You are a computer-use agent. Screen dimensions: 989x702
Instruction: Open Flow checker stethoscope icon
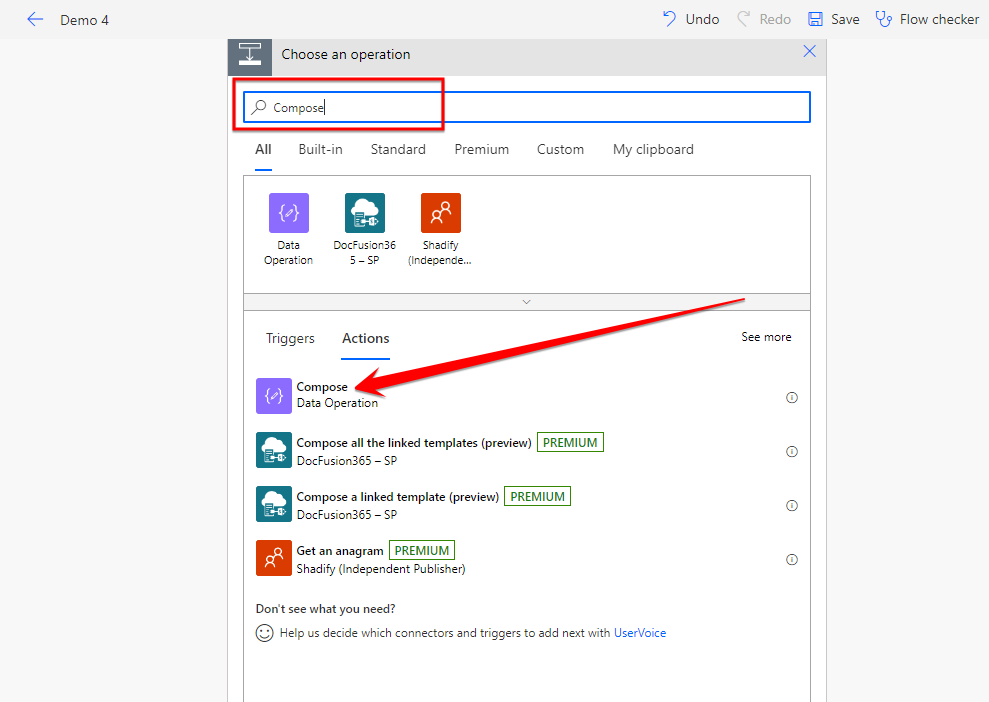(x=884, y=19)
